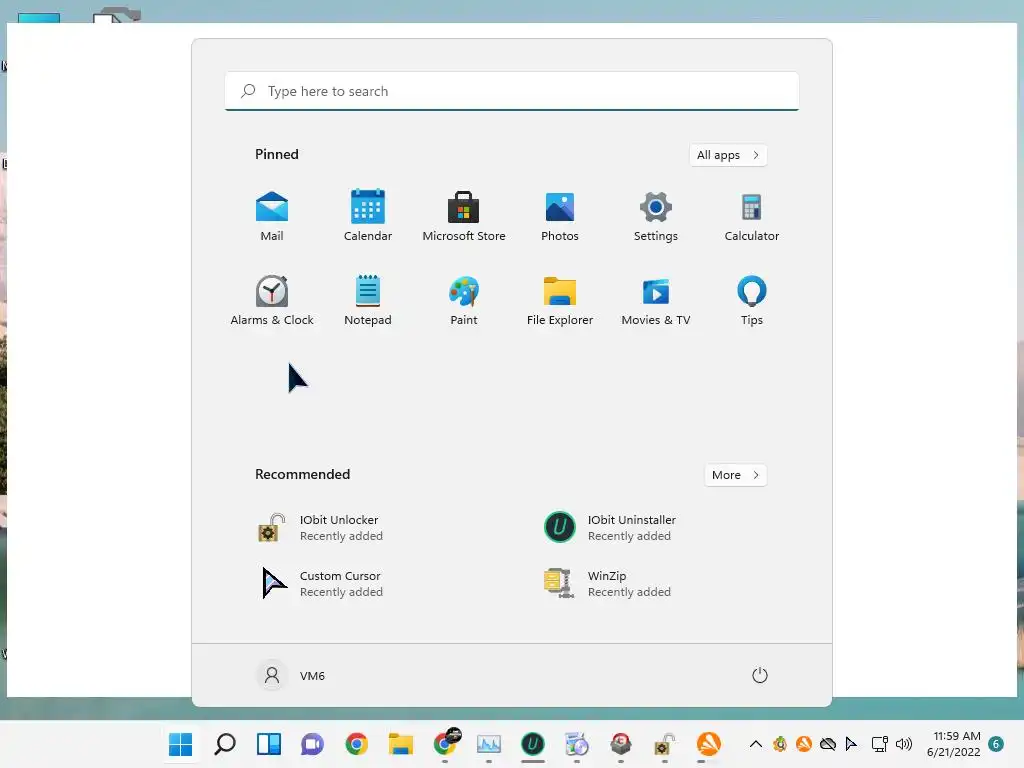This screenshot has width=1024, height=768.
Task: Open the Mail app
Action: 272,217
